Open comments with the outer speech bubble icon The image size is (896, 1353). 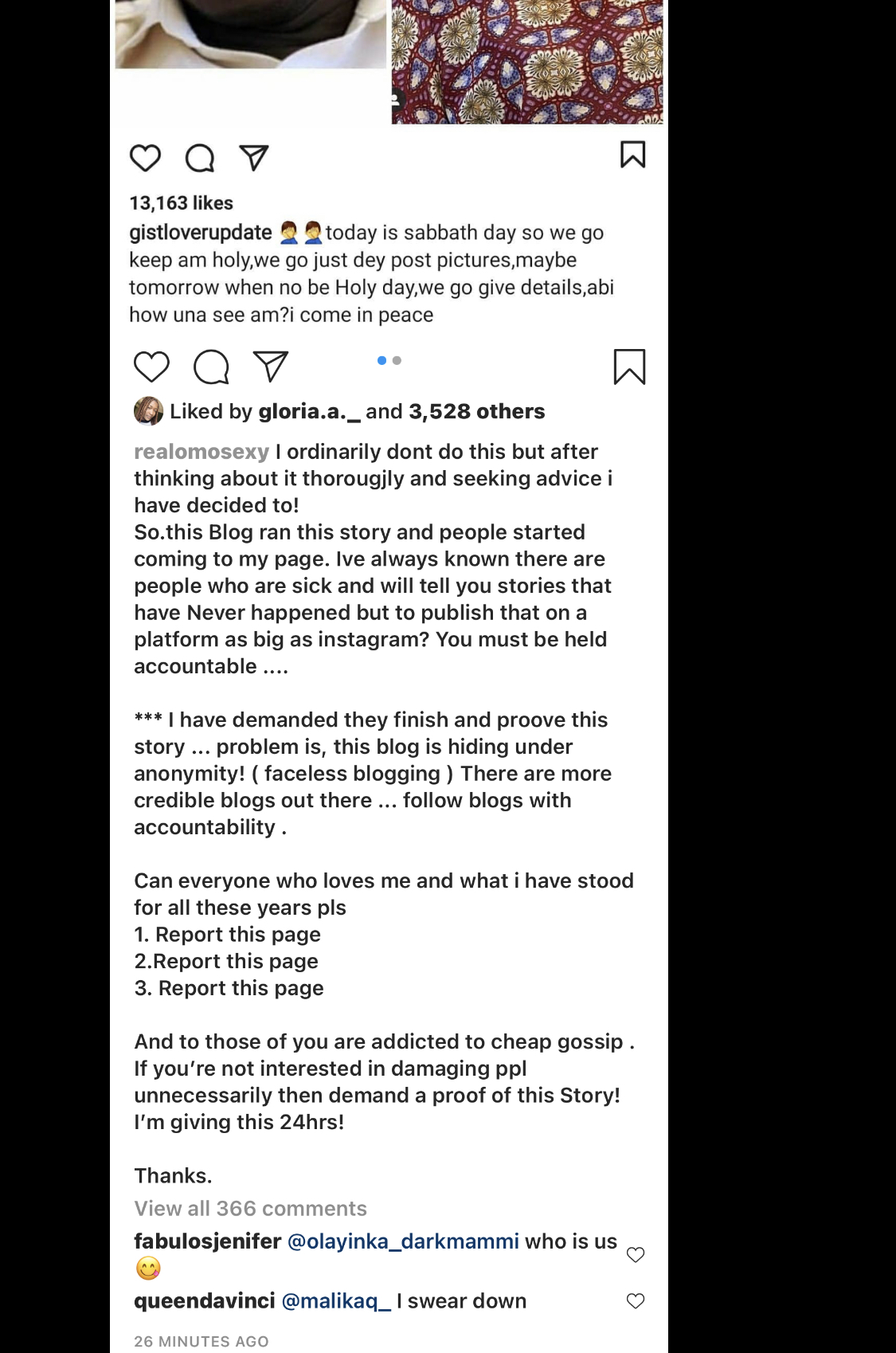pyautogui.click(x=211, y=367)
